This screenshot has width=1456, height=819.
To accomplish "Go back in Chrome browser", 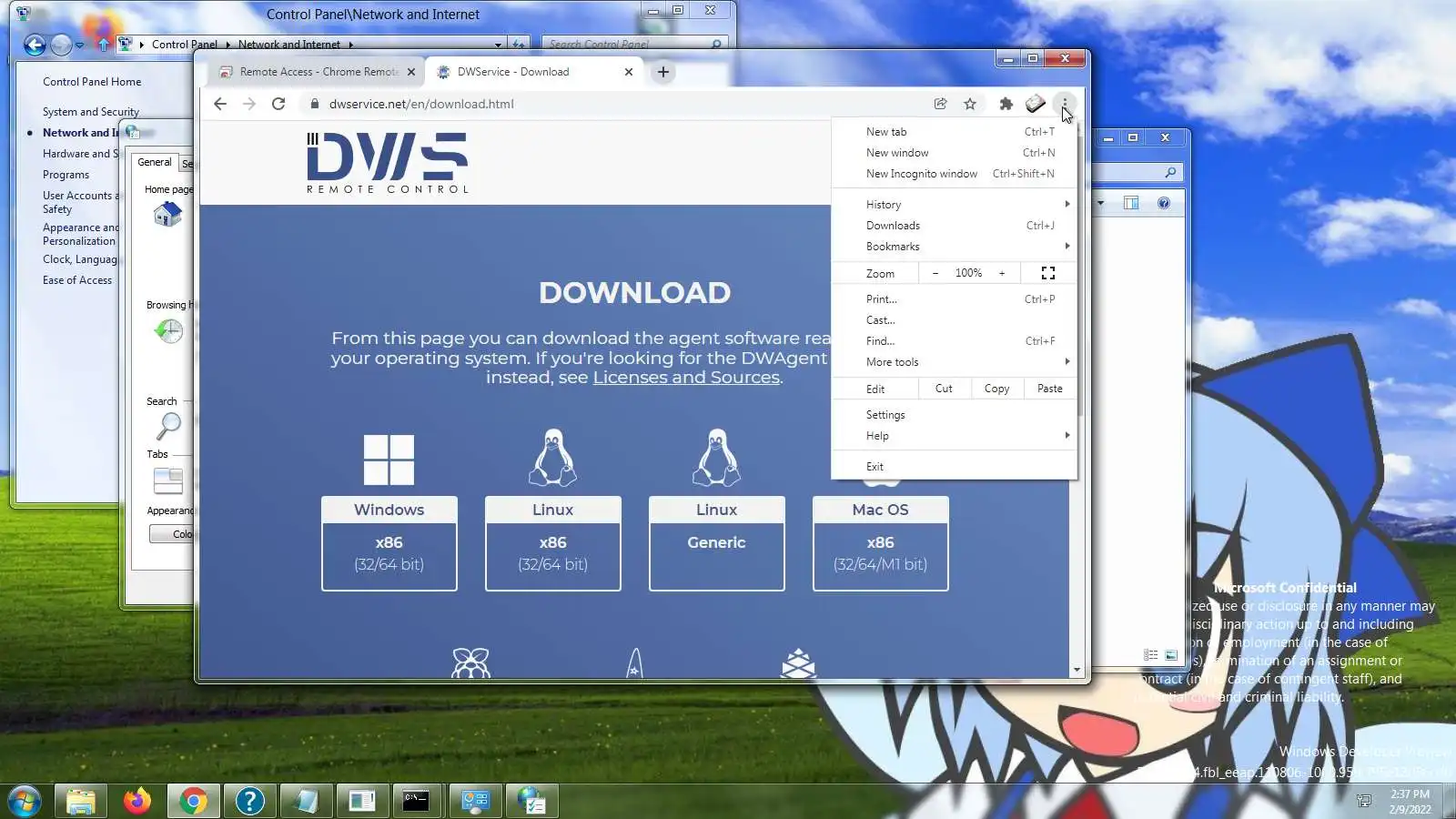I will pyautogui.click(x=220, y=104).
